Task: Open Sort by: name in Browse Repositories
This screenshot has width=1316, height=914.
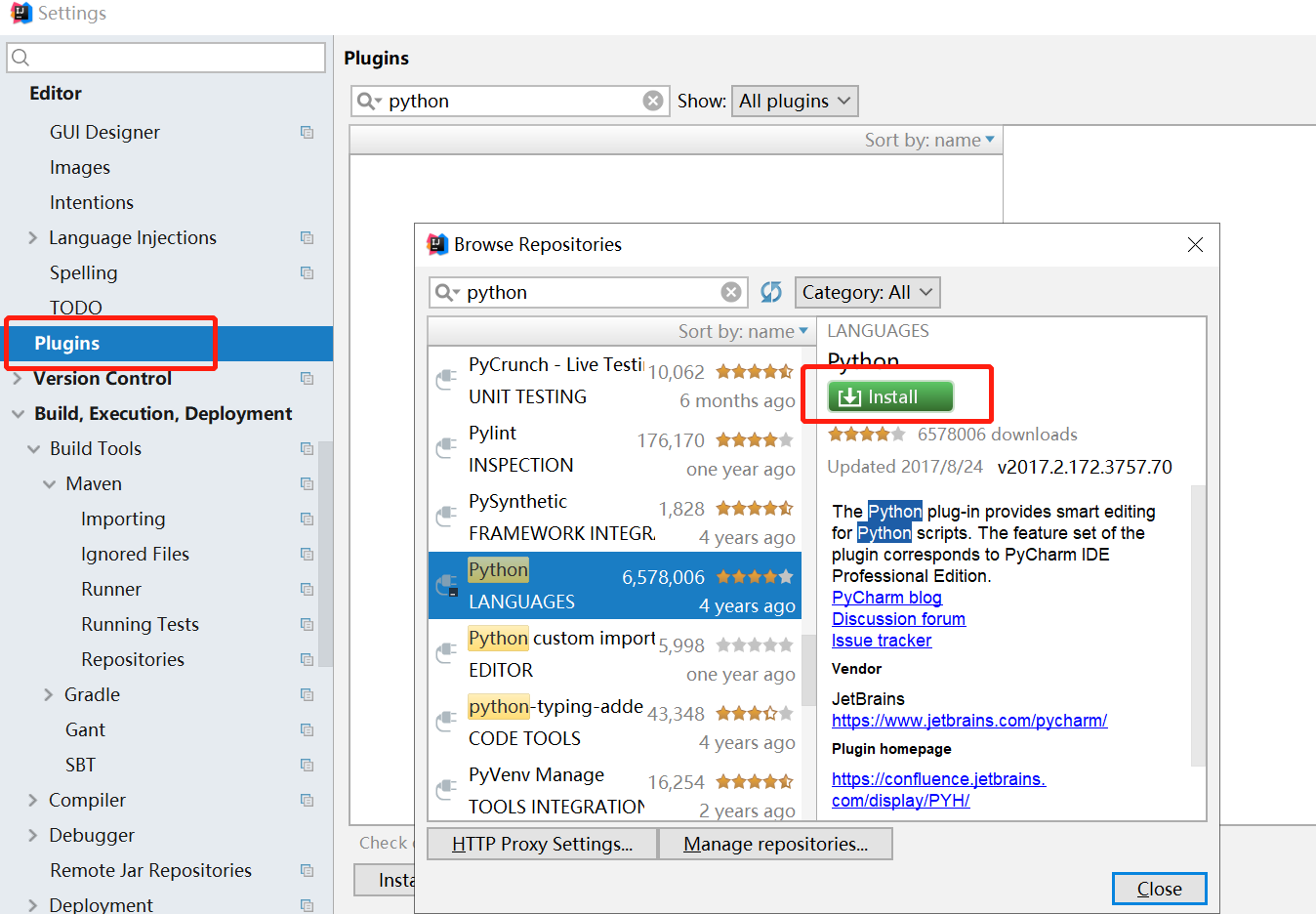Action: point(743,331)
